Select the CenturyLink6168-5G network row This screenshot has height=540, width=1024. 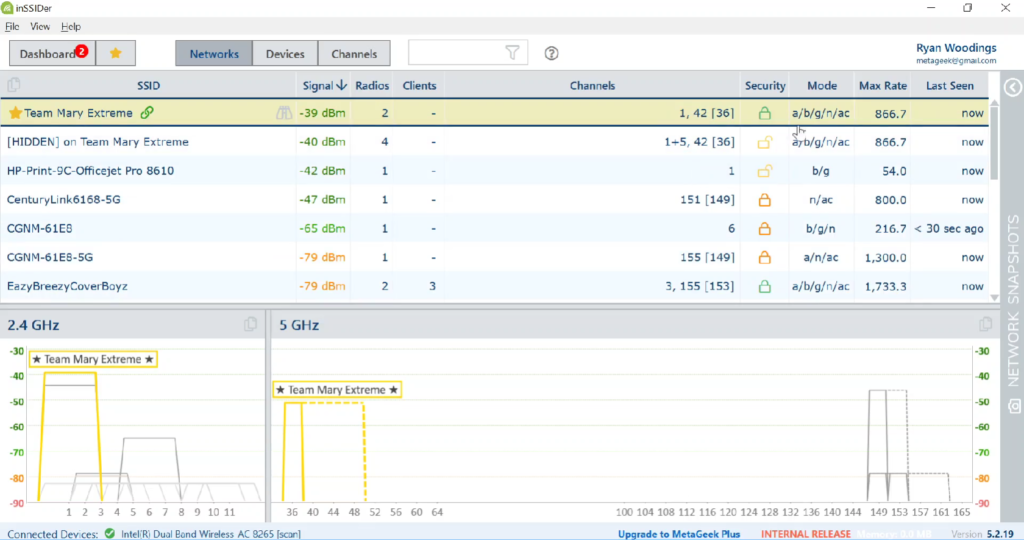494,200
